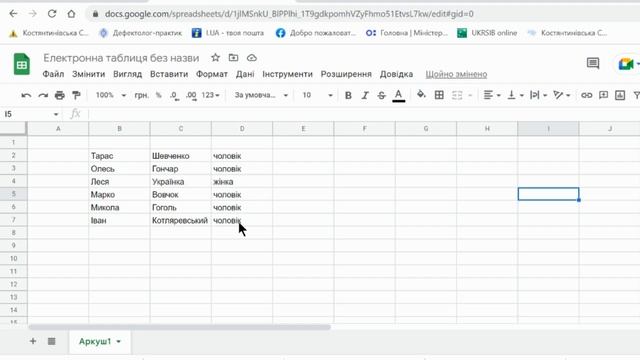Open the borders tool
Viewport: 640px width, 360px height.
coord(439,95)
